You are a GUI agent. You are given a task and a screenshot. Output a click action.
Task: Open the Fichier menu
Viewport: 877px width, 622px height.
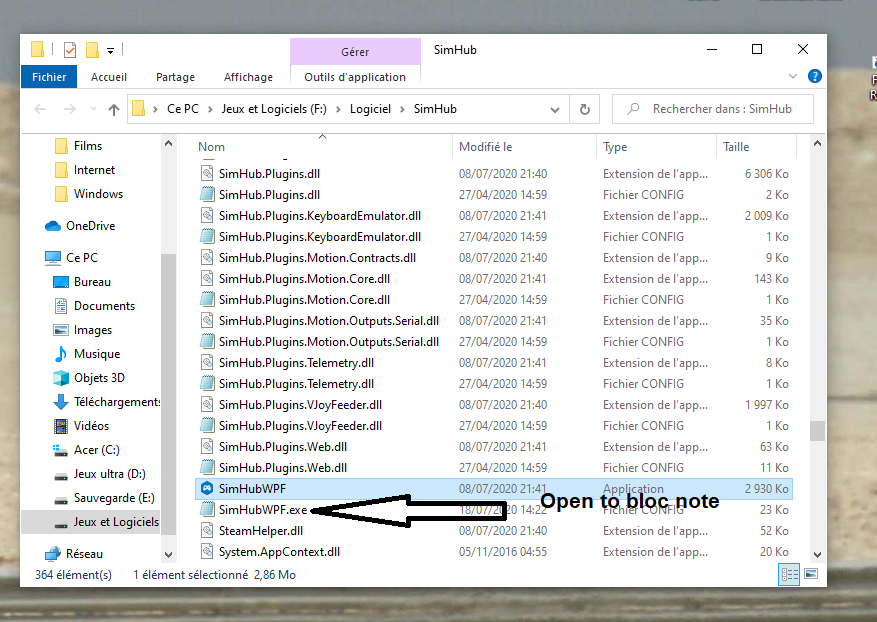pos(49,77)
